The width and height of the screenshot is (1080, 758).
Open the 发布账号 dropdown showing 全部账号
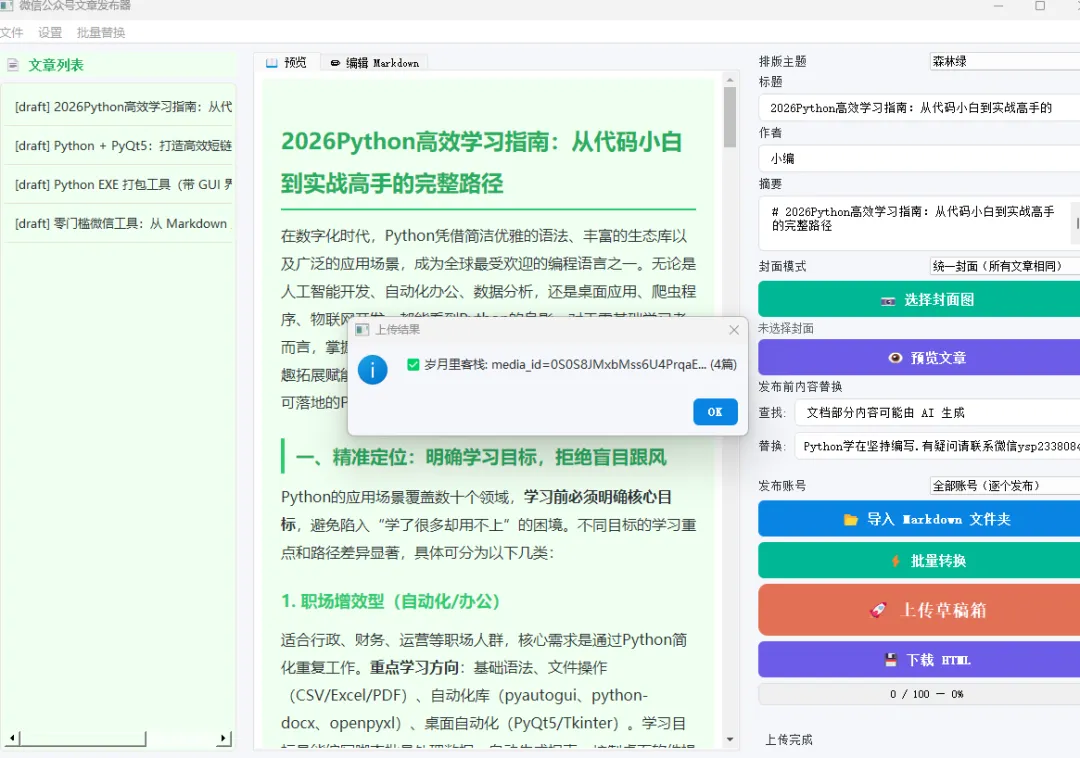pyautogui.click(x=1005, y=485)
